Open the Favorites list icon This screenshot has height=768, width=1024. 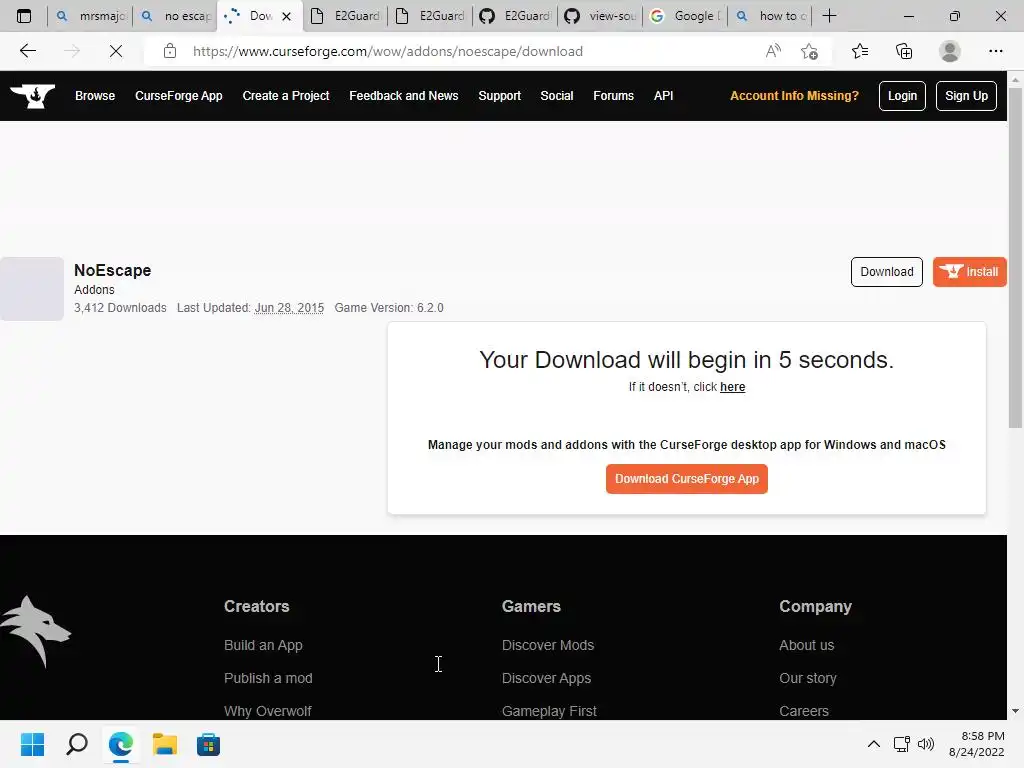pos(860,51)
